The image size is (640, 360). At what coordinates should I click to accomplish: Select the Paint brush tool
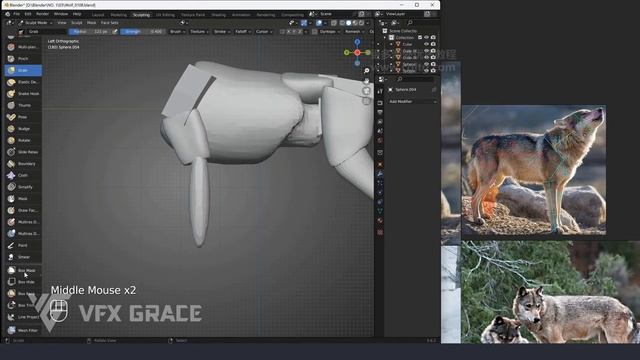(x=23, y=245)
